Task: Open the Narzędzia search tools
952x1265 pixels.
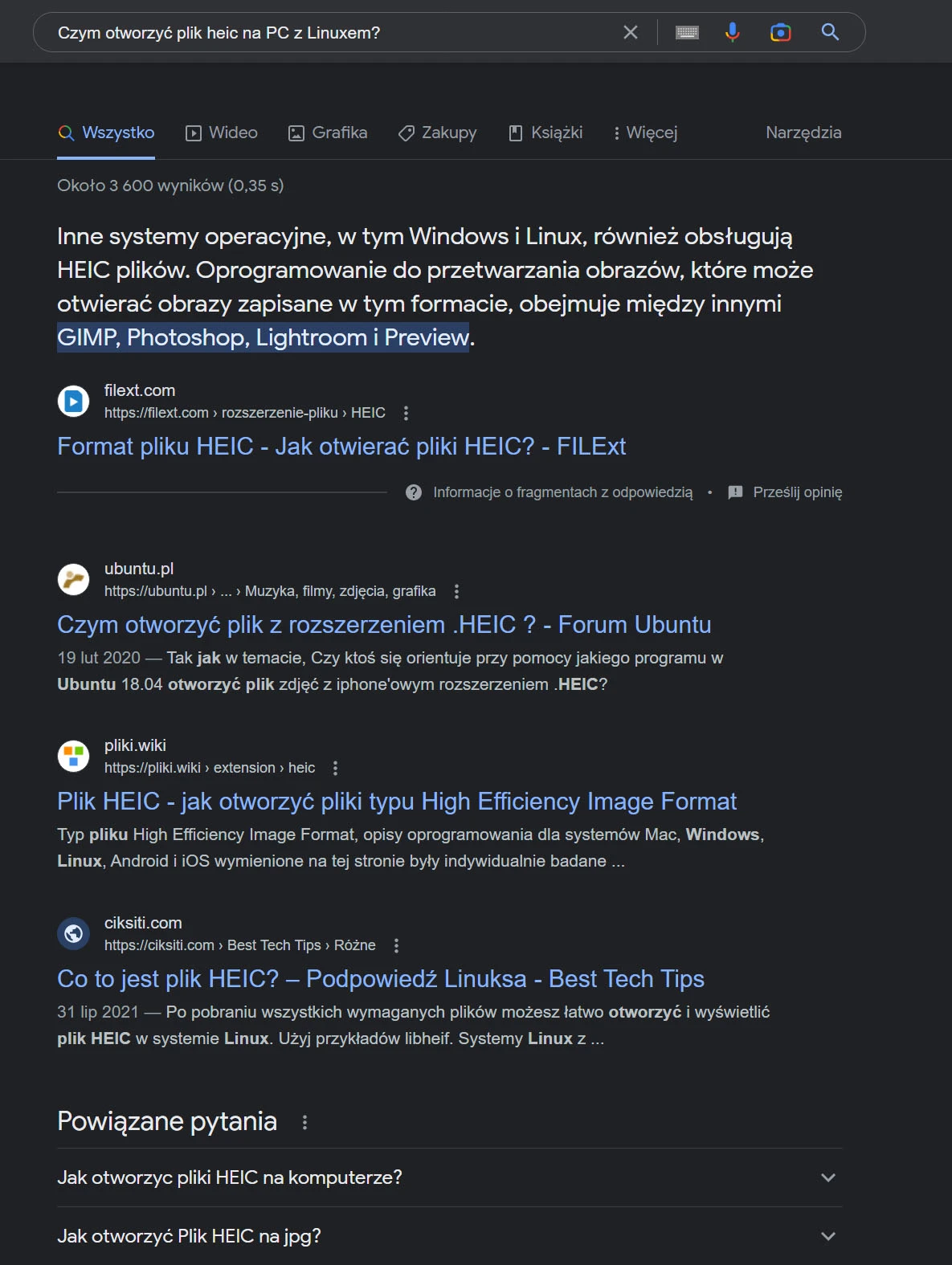Action: 803,133
